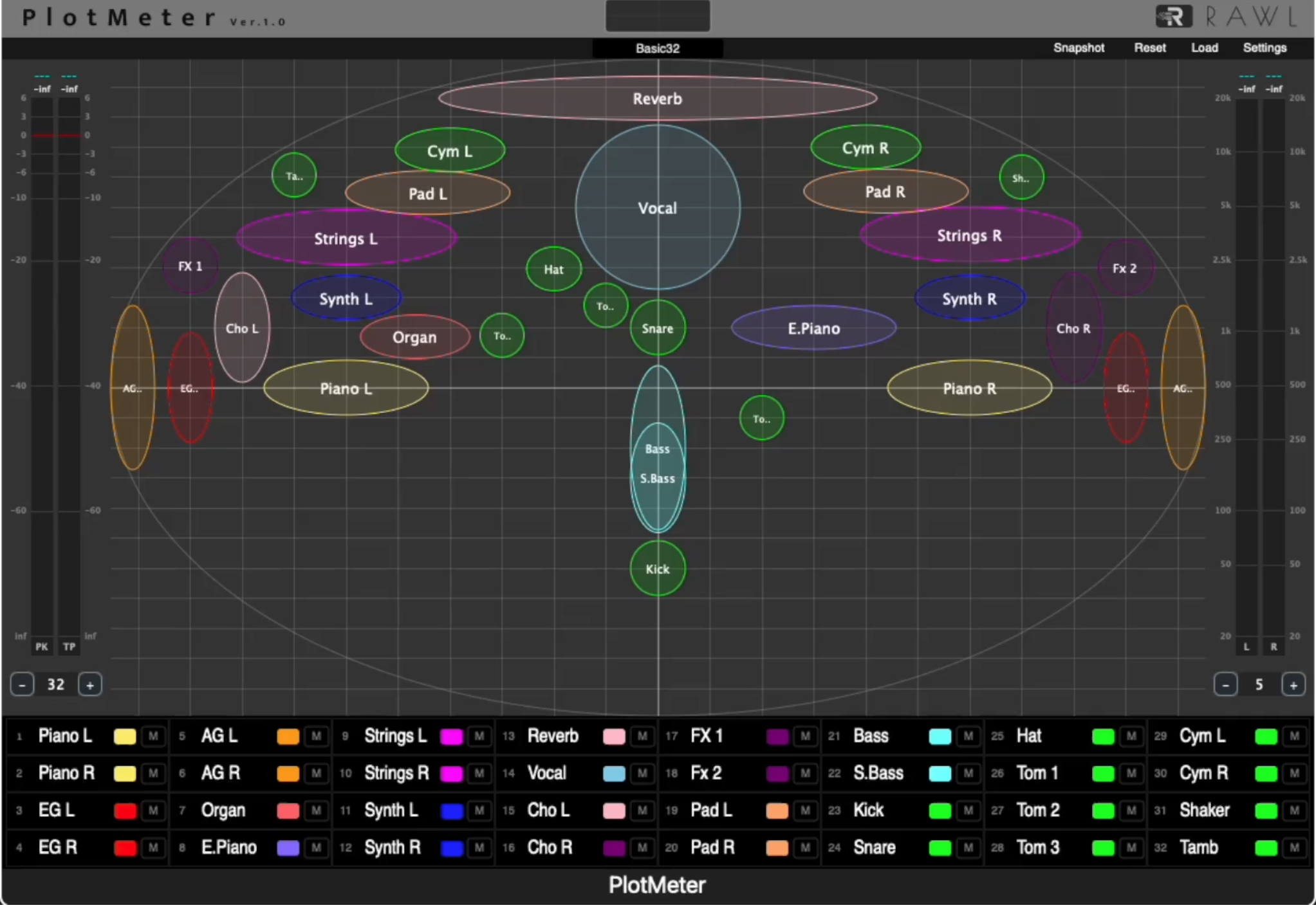Select the Cym L ellipse
Screen dimensions: 1316x905
450,151
